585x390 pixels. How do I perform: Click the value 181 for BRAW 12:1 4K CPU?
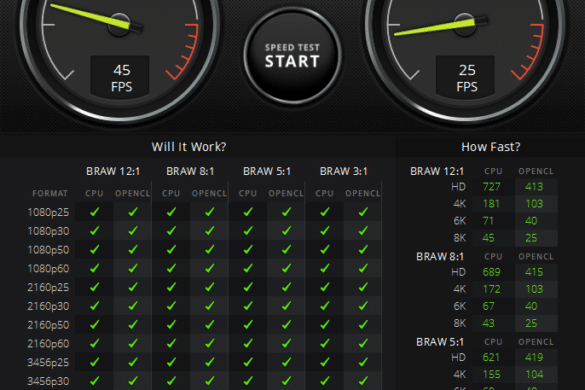coord(491,204)
